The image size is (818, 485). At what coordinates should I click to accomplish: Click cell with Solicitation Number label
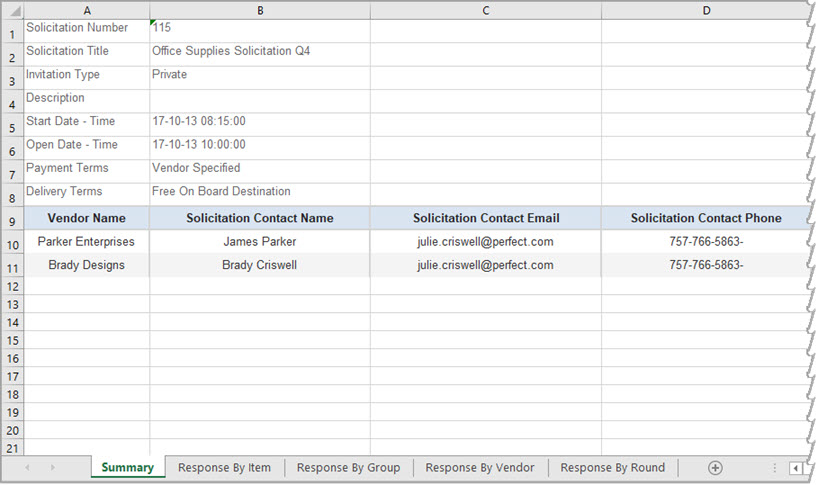pos(87,31)
